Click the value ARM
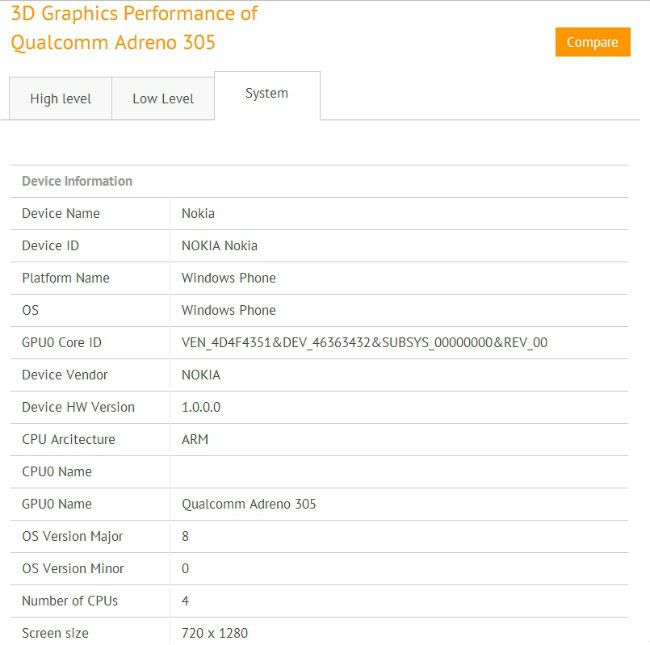Viewport: 650px width, 645px height. tap(195, 439)
